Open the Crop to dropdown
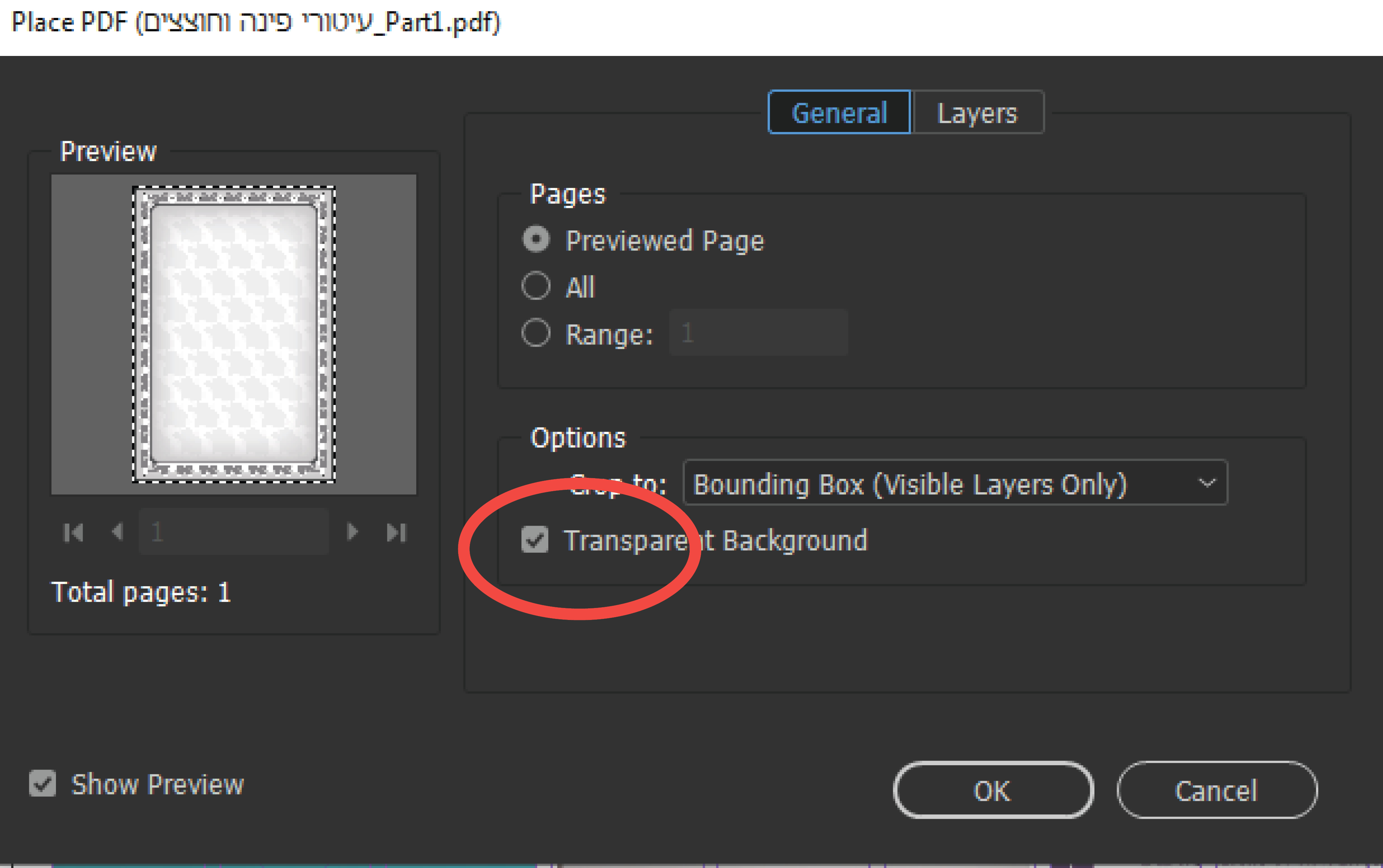 point(941,483)
